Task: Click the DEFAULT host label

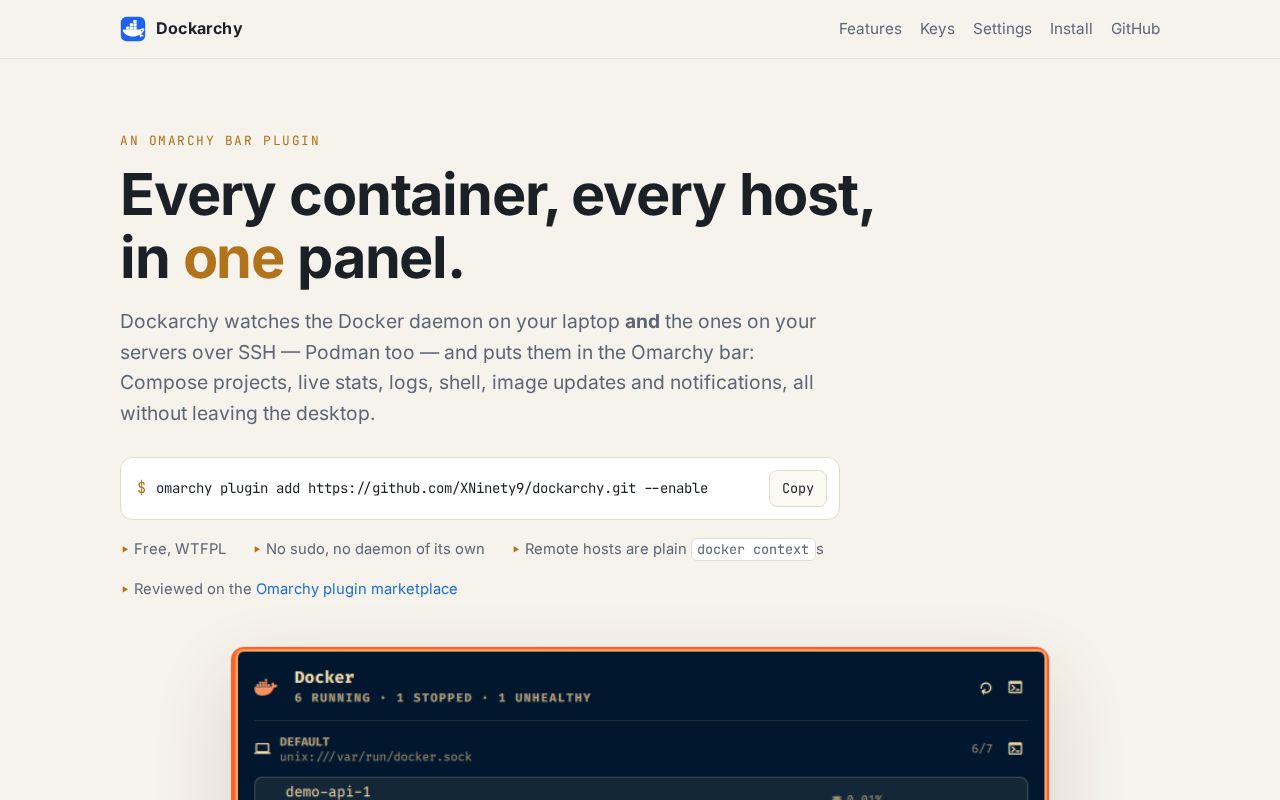Action: tap(305, 742)
